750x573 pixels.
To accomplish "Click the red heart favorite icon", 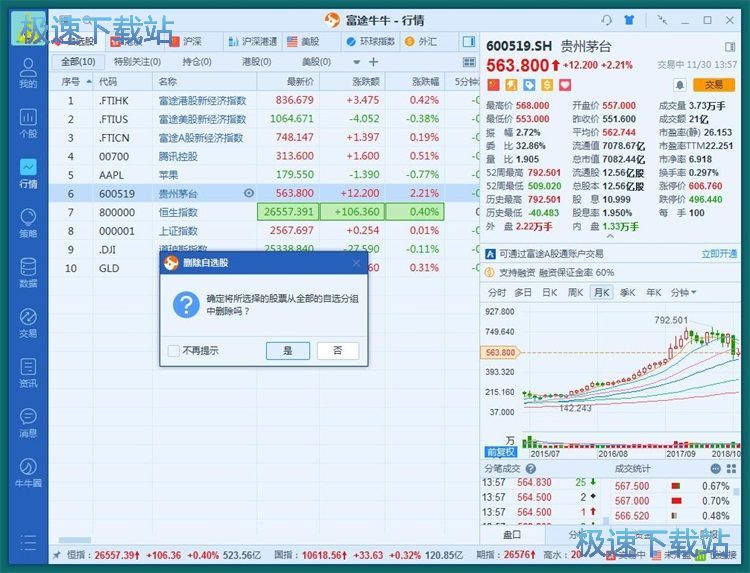I will [565, 85].
